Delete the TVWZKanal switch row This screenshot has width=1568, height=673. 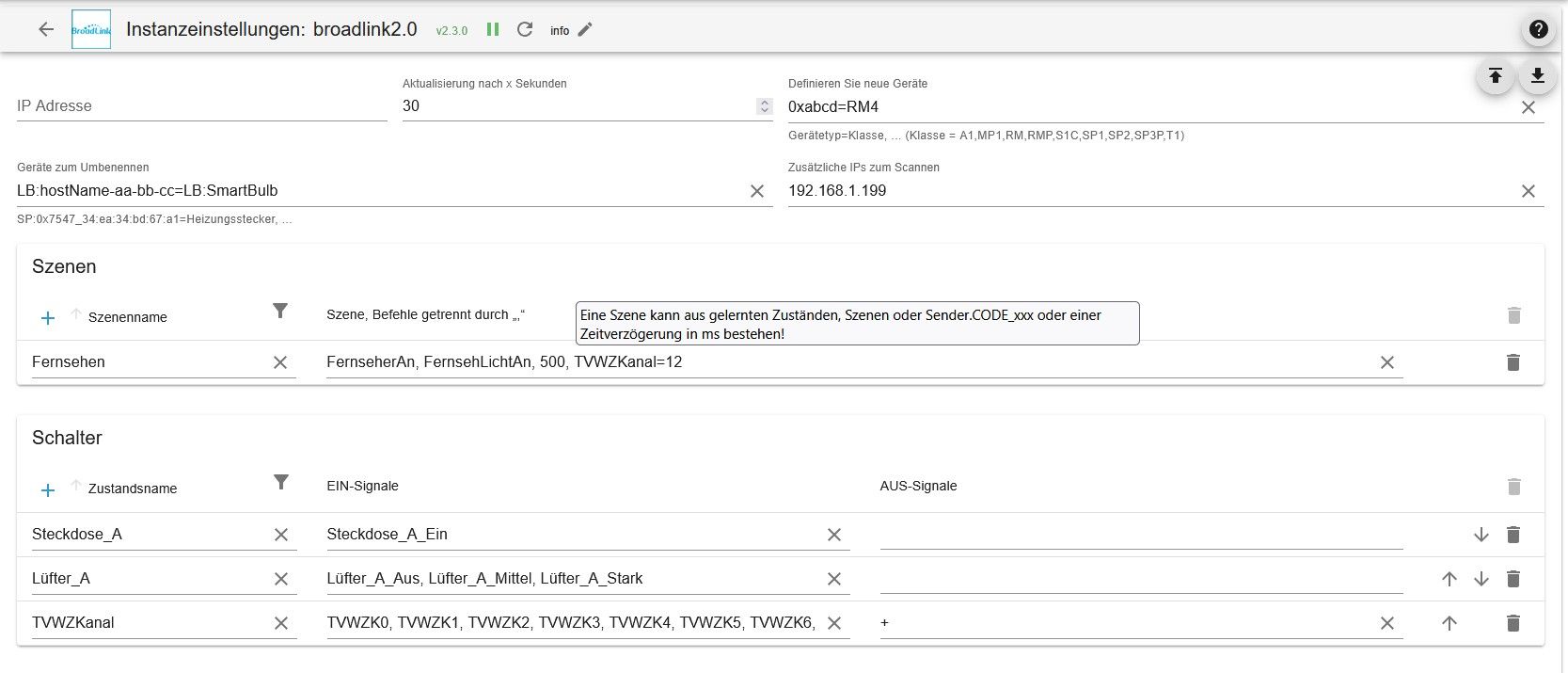[x=1513, y=623]
